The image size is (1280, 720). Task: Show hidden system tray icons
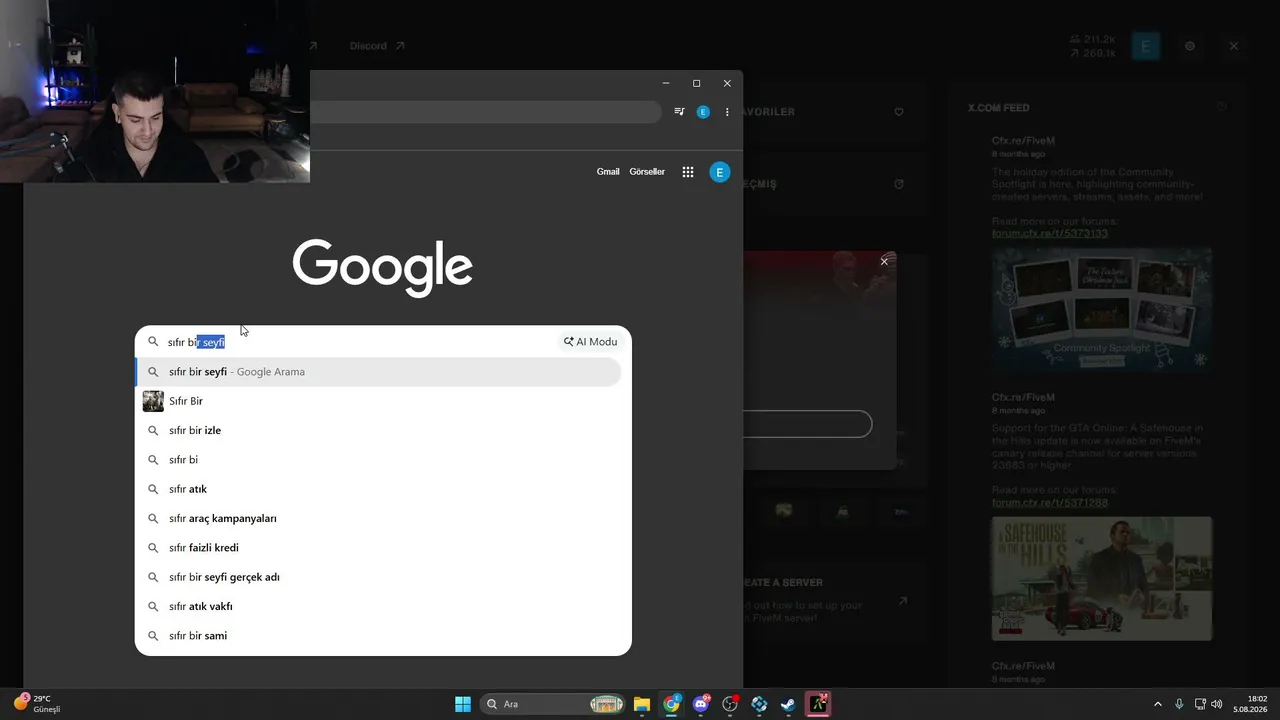(1158, 704)
